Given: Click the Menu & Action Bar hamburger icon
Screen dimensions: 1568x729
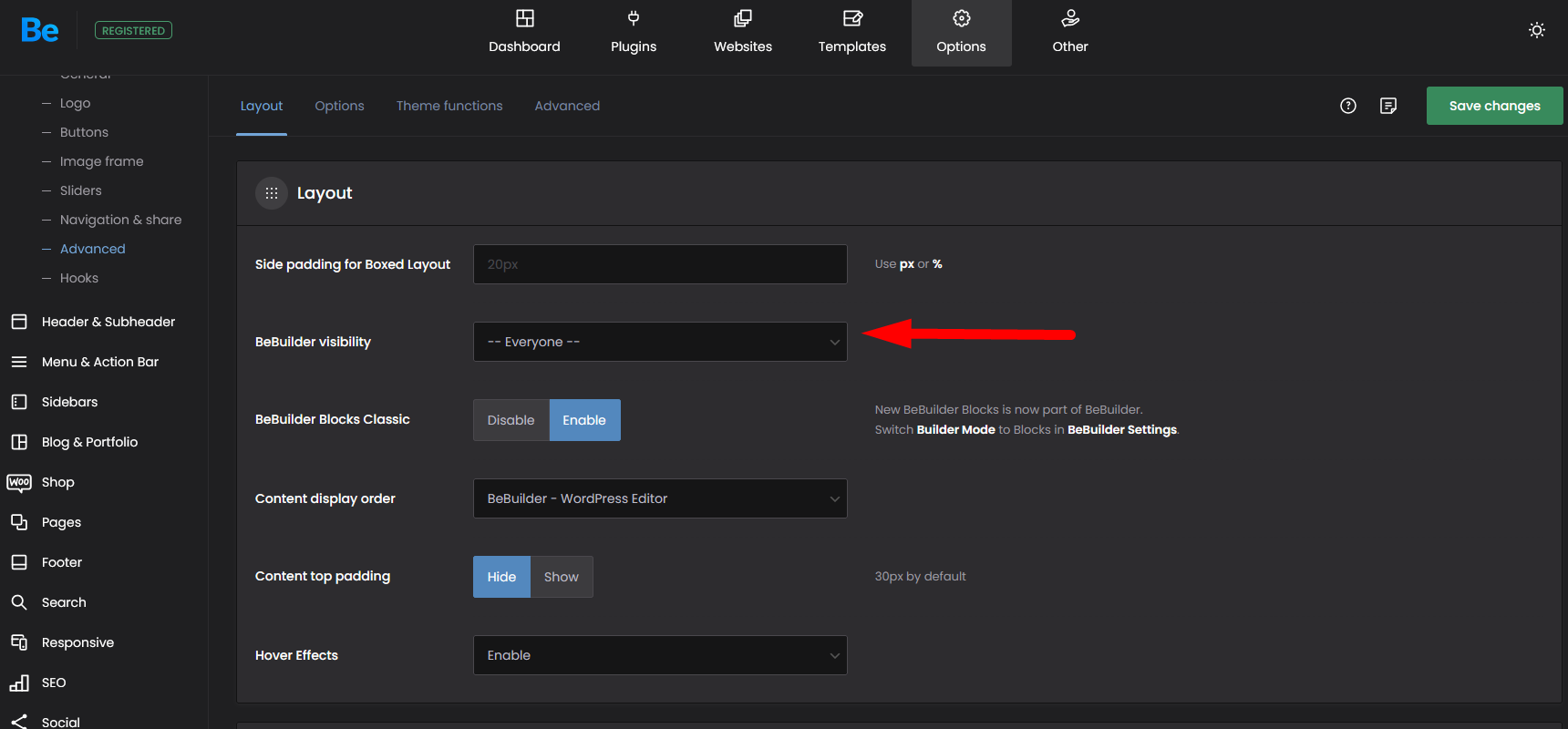Looking at the screenshot, I should pyautogui.click(x=19, y=362).
